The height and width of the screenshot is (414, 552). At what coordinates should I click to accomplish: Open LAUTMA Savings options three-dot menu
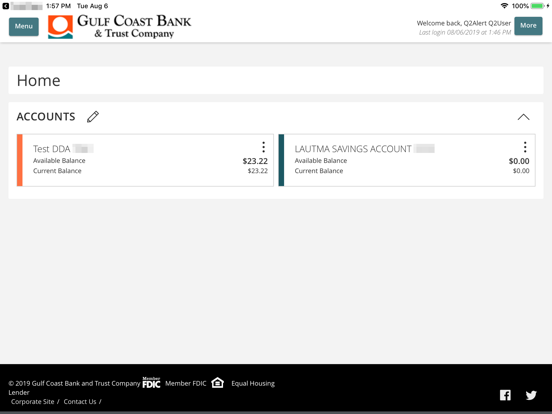click(x=525, y=147)
